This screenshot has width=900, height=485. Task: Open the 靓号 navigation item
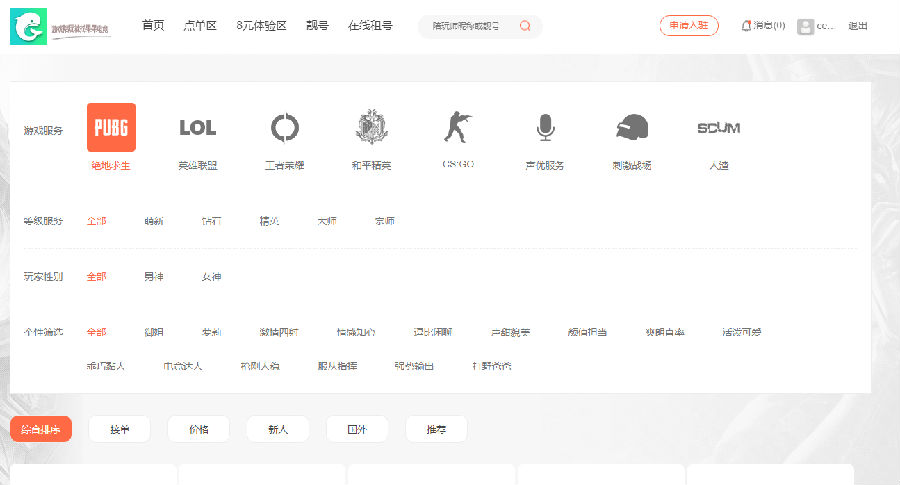[317, 26]
